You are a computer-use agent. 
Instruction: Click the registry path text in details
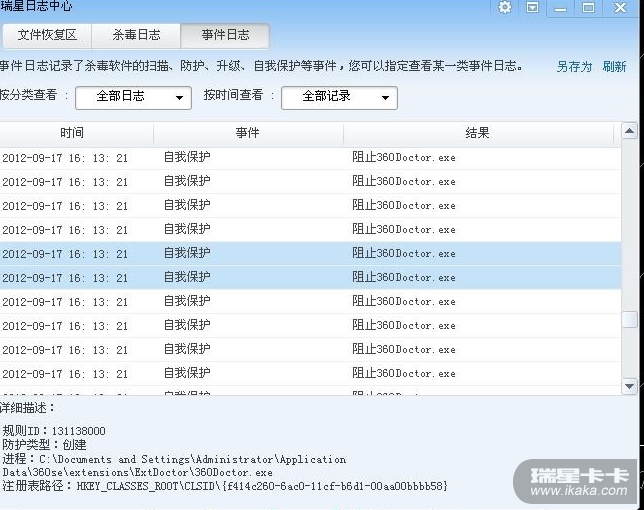225,486
